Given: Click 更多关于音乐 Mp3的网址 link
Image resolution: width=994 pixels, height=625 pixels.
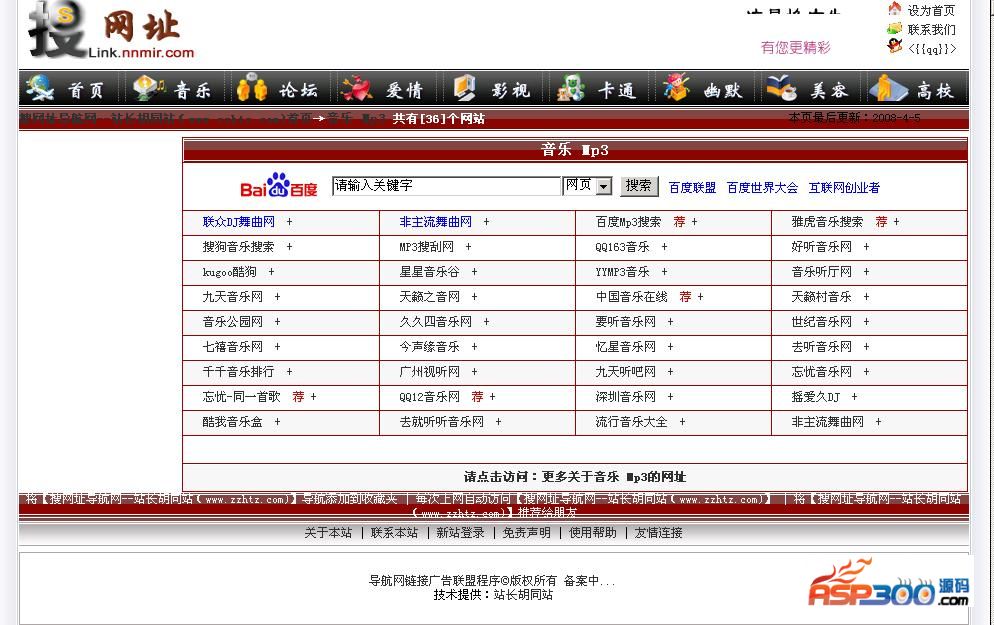Looking at the screenshot, I should (x=614, y=477).
